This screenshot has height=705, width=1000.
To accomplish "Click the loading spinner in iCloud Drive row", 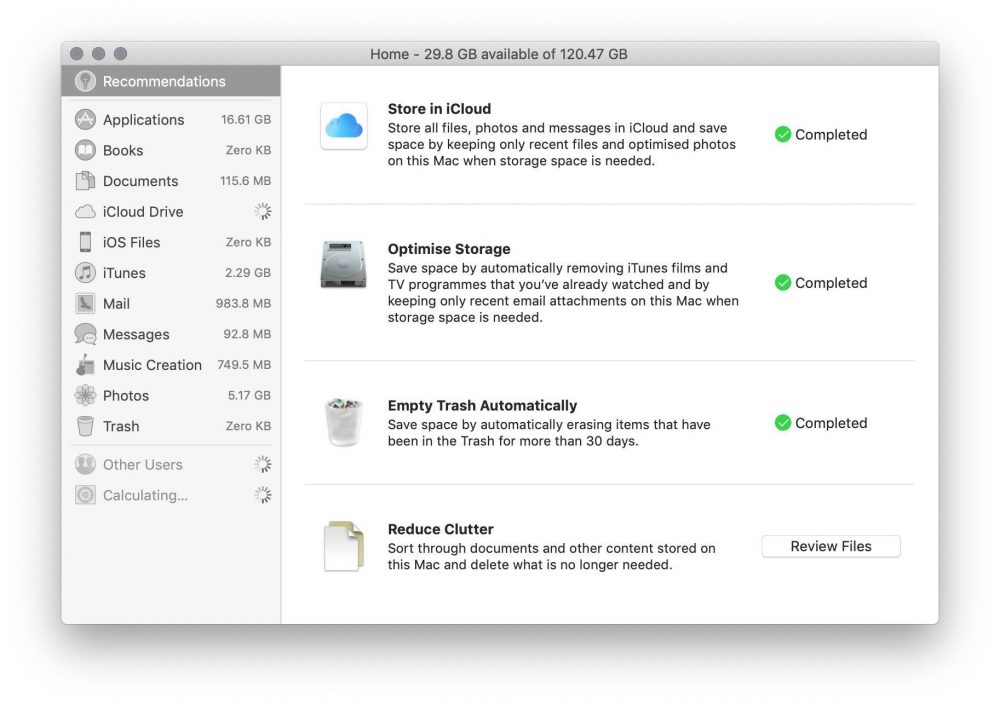I will coord(263,211).
